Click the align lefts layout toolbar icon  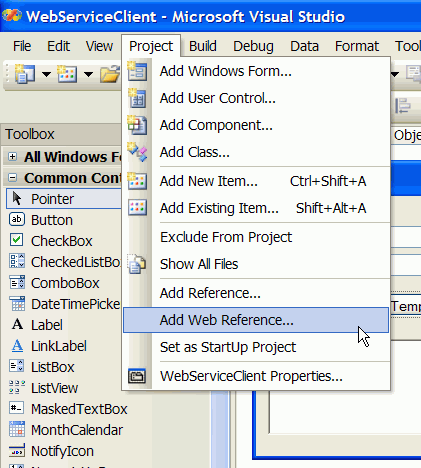(403, 106)
